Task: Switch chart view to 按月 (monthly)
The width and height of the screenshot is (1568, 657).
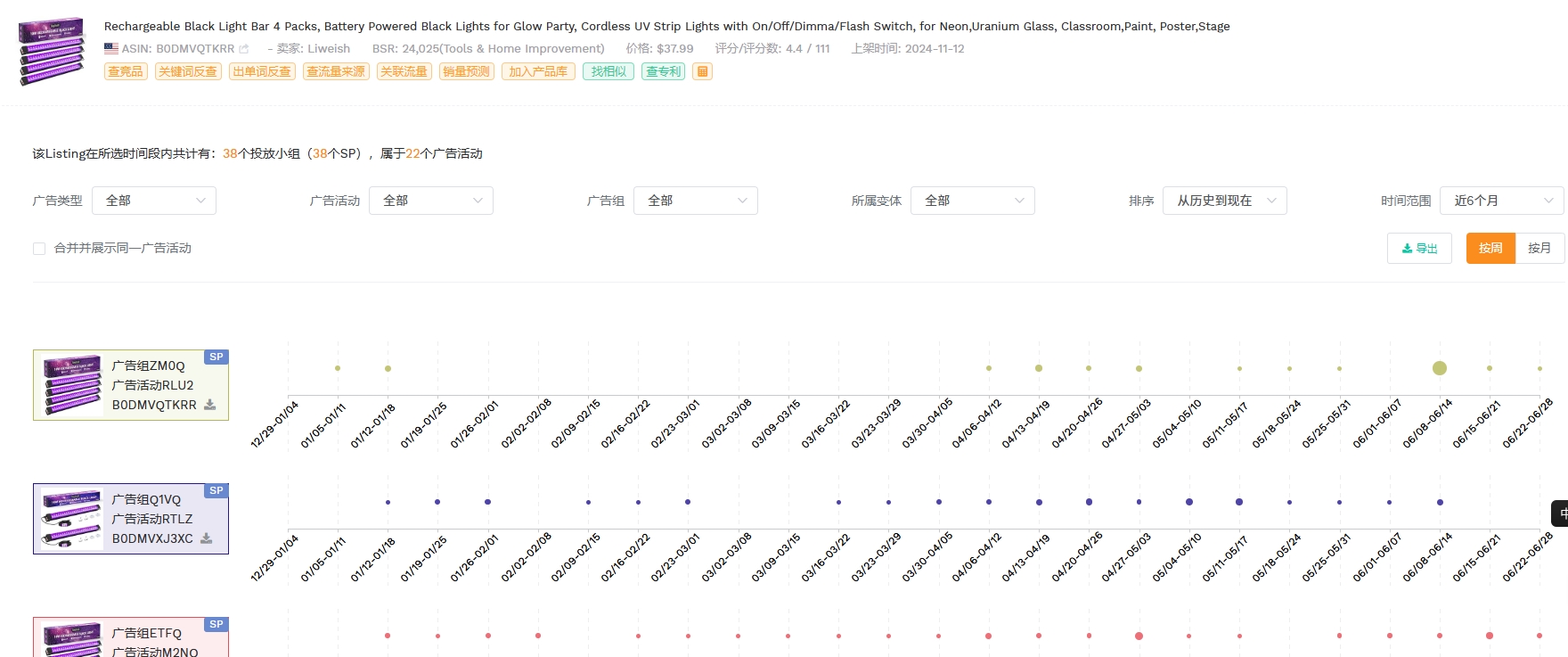Action: click(x=1539, y=248)
